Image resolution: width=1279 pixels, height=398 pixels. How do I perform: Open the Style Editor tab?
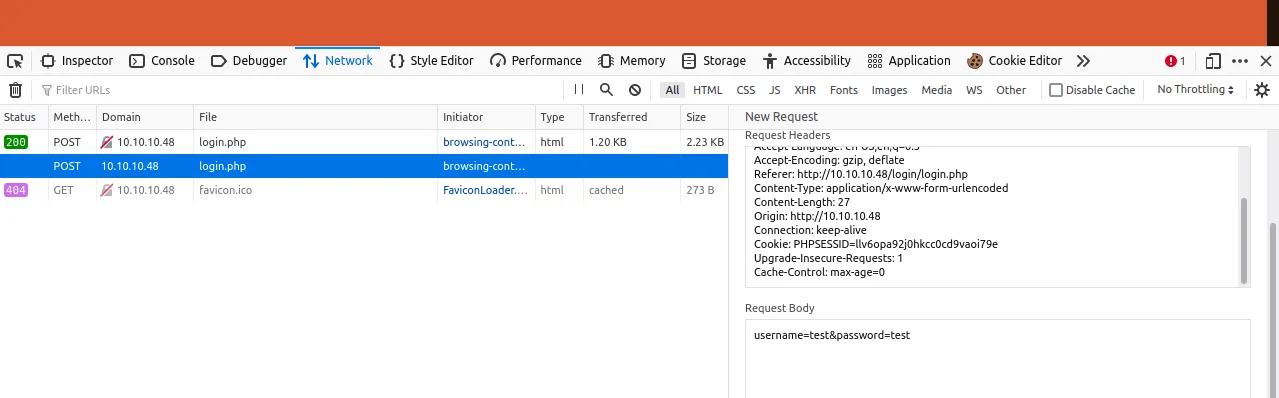[x=431, y=61]
